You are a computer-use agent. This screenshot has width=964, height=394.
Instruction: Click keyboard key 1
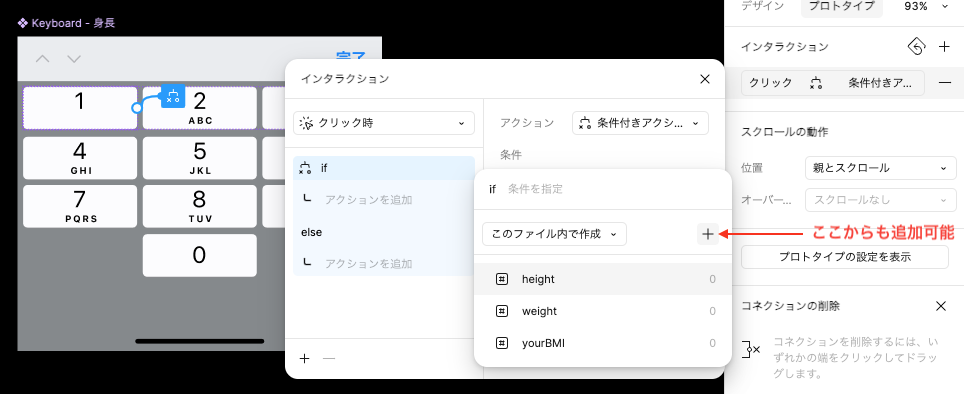80,108
